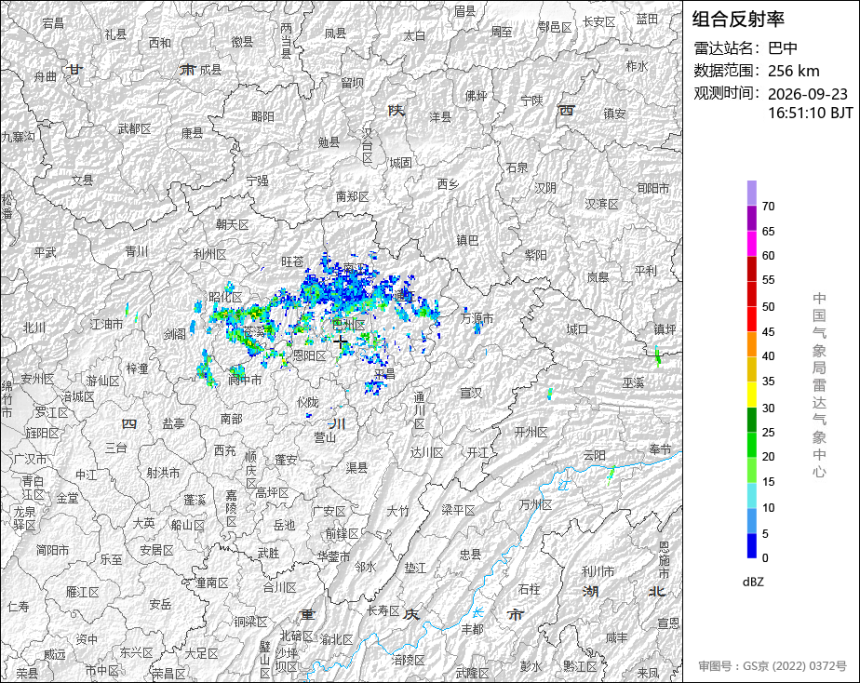Click the 达川区 label

[x=427, y=453]
